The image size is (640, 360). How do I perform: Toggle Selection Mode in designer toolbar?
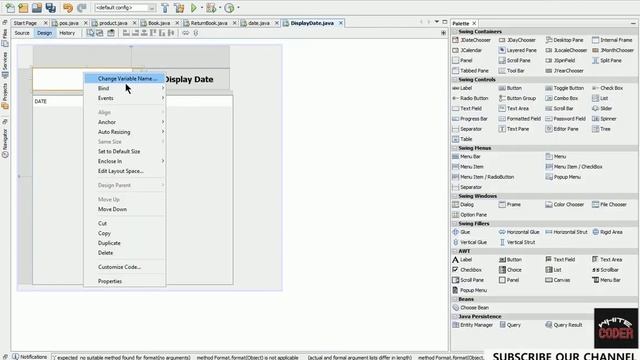coord(90,33)
